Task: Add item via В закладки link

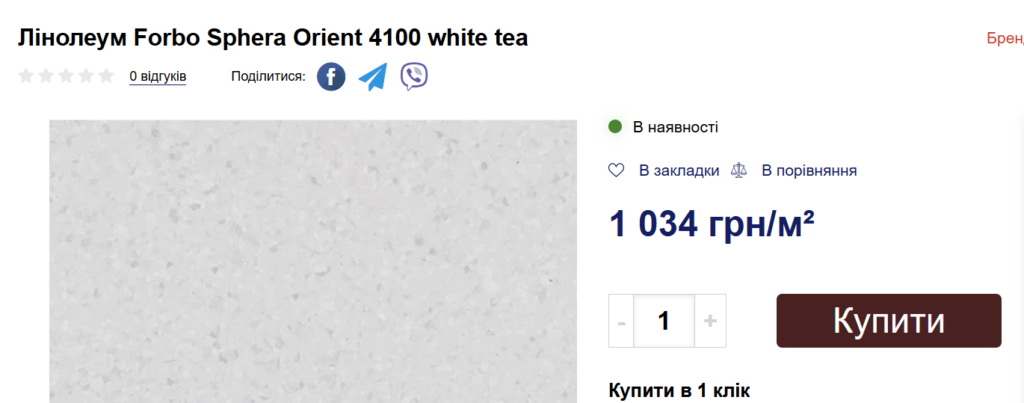Action: pos(679,170)
